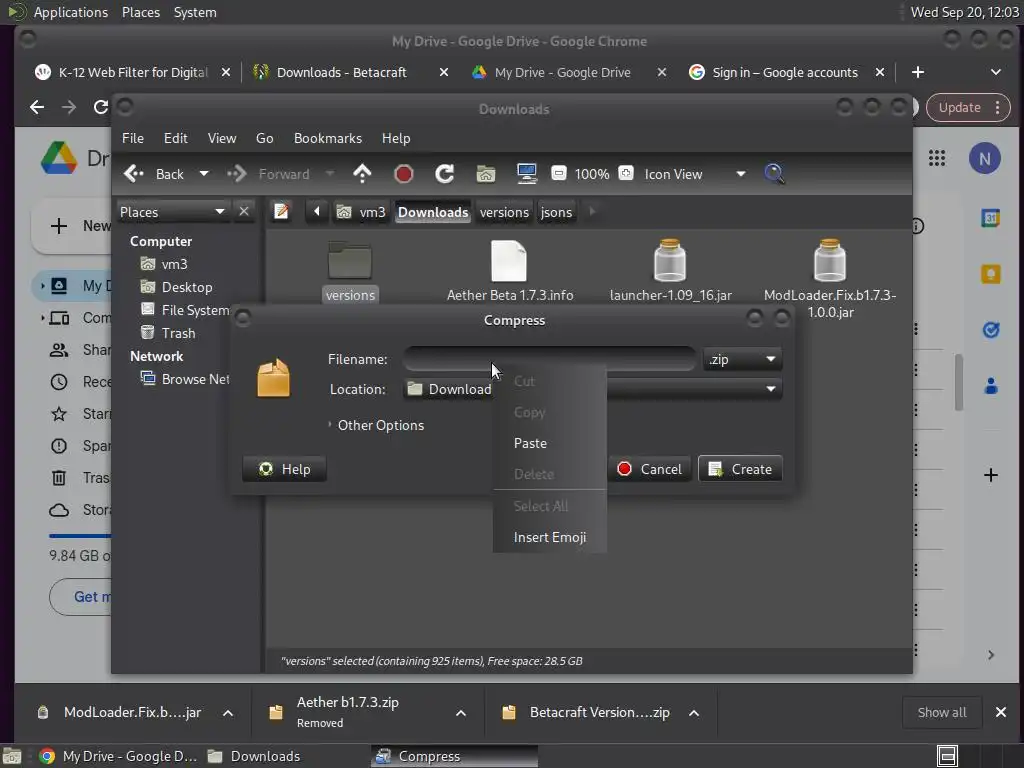
Task: Open the Location folder dropdown
Action: click(x=592, y=389)
